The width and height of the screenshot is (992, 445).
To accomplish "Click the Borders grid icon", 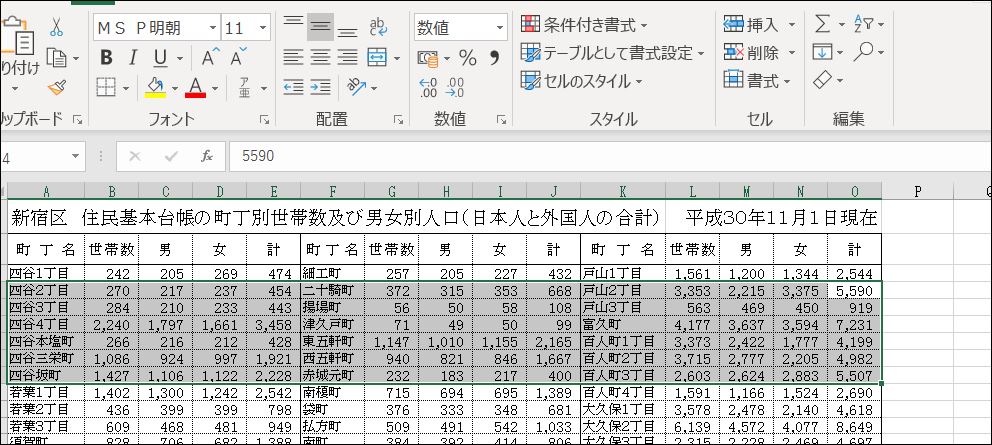I will click(106, 87).
